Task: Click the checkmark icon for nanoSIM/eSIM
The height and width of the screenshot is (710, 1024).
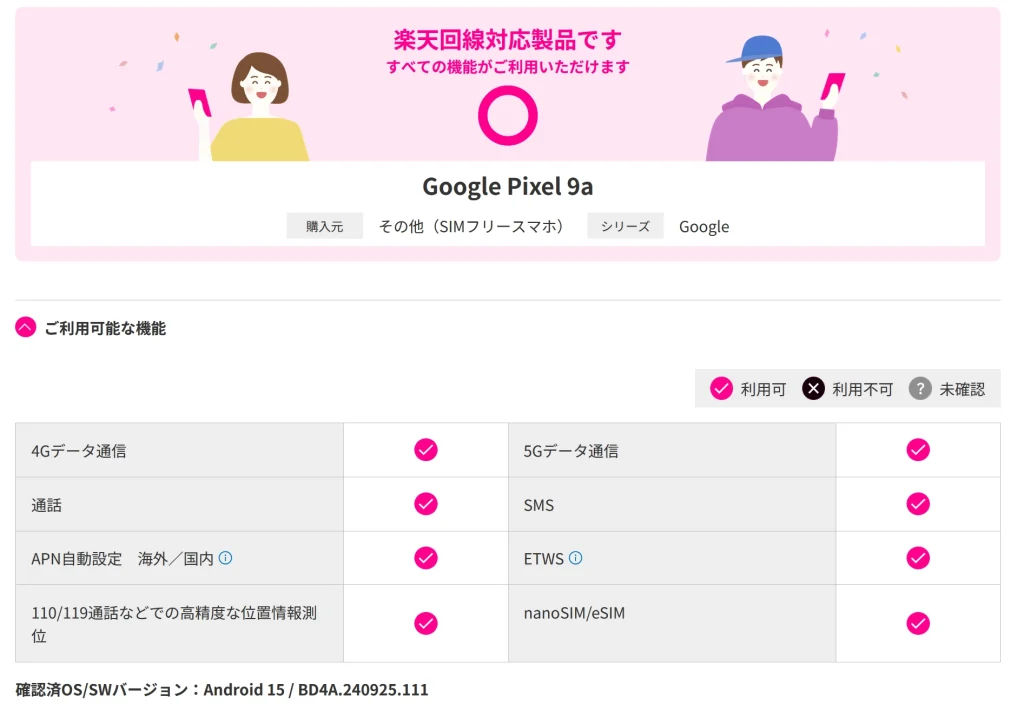Action: 918,623
